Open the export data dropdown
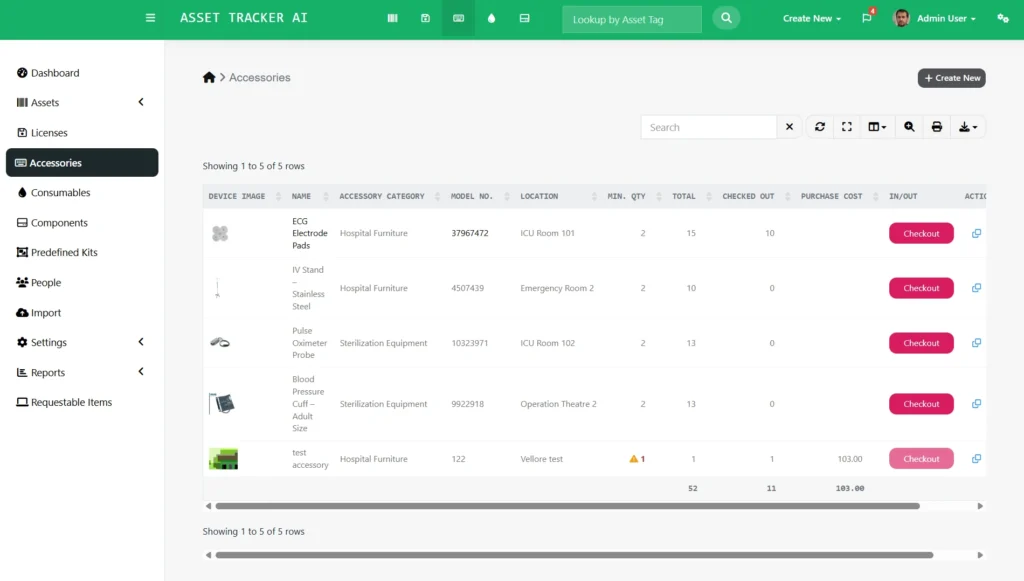This screenshot has width=1024, height=581. [968, 127]
